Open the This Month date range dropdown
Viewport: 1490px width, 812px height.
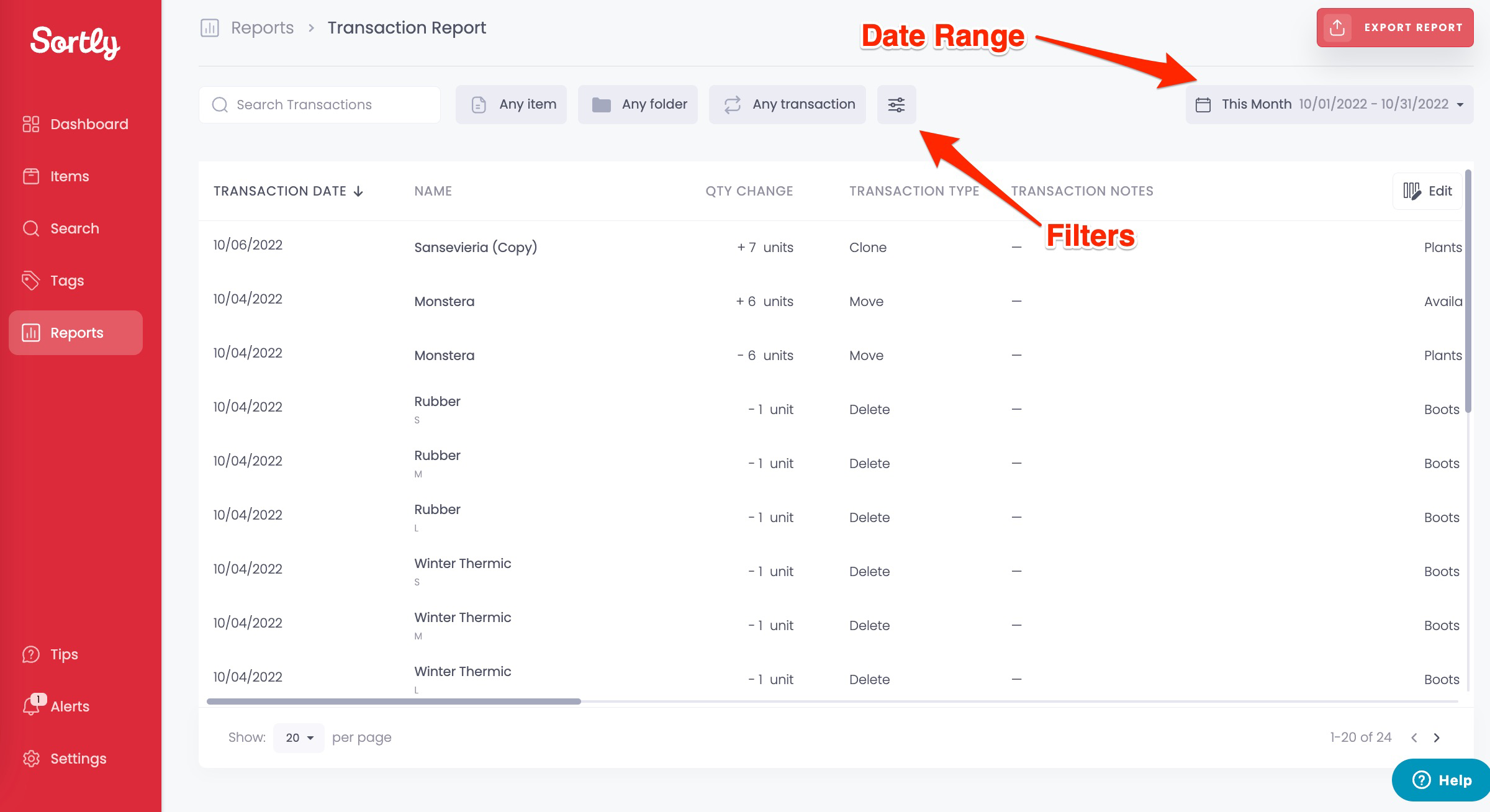(1329, 104)
